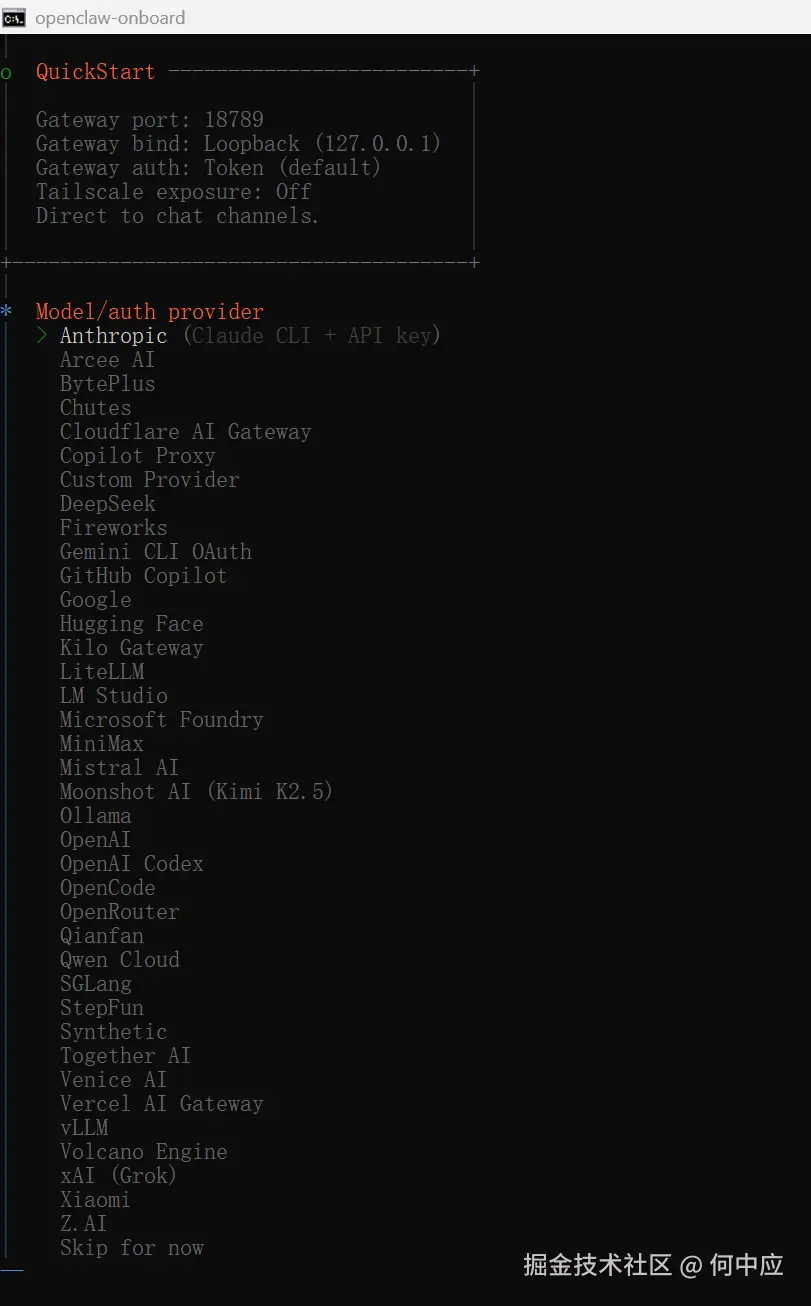This screenshot has width=811, height=1306.
Task: Select GitHub Copilot provider
Action: (x=143, y=576)
